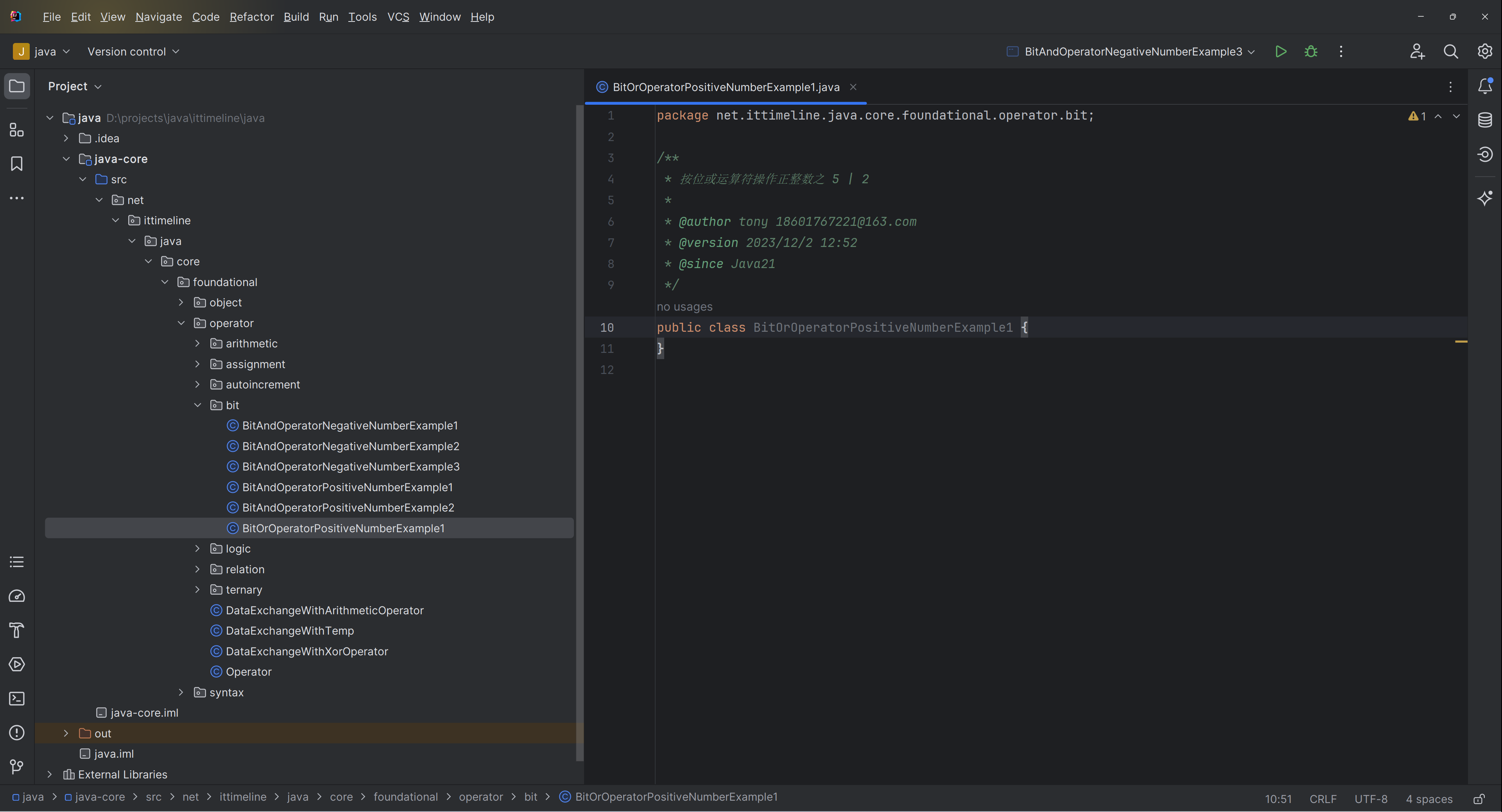The width and height of the screenshot is (1502, 812).
Task: Click the warning indicator in editor
Action: pyautogui.click(x=1417, y=116)
